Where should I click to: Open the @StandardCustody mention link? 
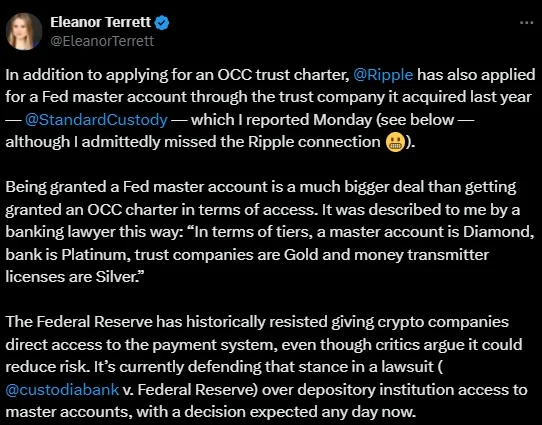(96, 120)
